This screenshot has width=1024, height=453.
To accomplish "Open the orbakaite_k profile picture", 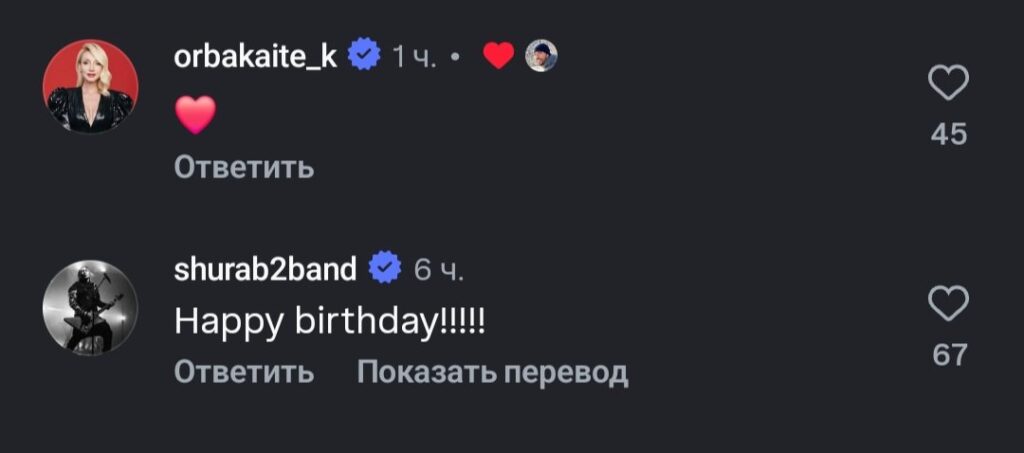I will tap(90, 88).
